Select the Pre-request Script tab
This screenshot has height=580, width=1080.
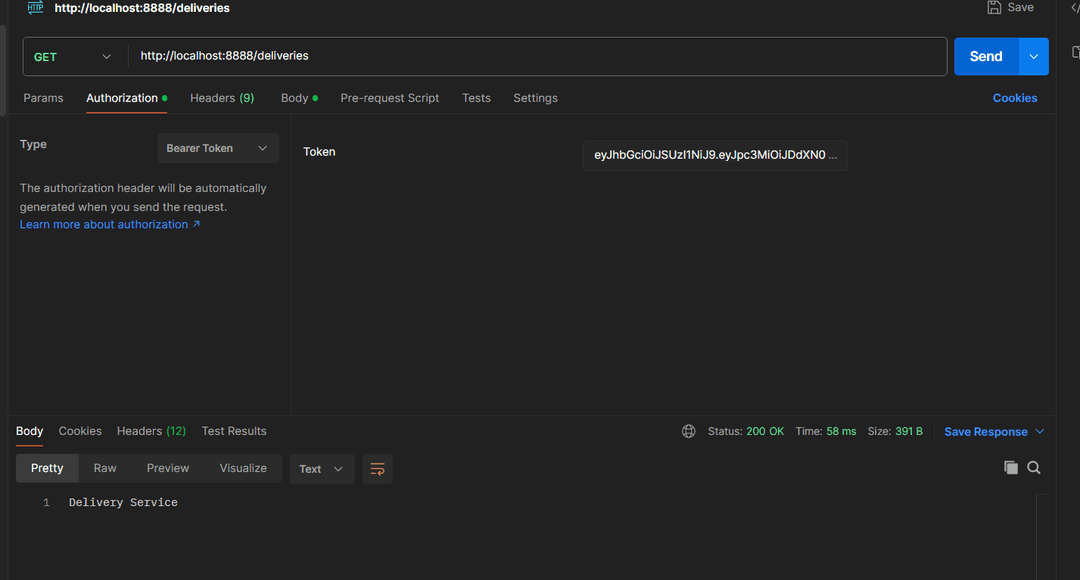(389, 98)
